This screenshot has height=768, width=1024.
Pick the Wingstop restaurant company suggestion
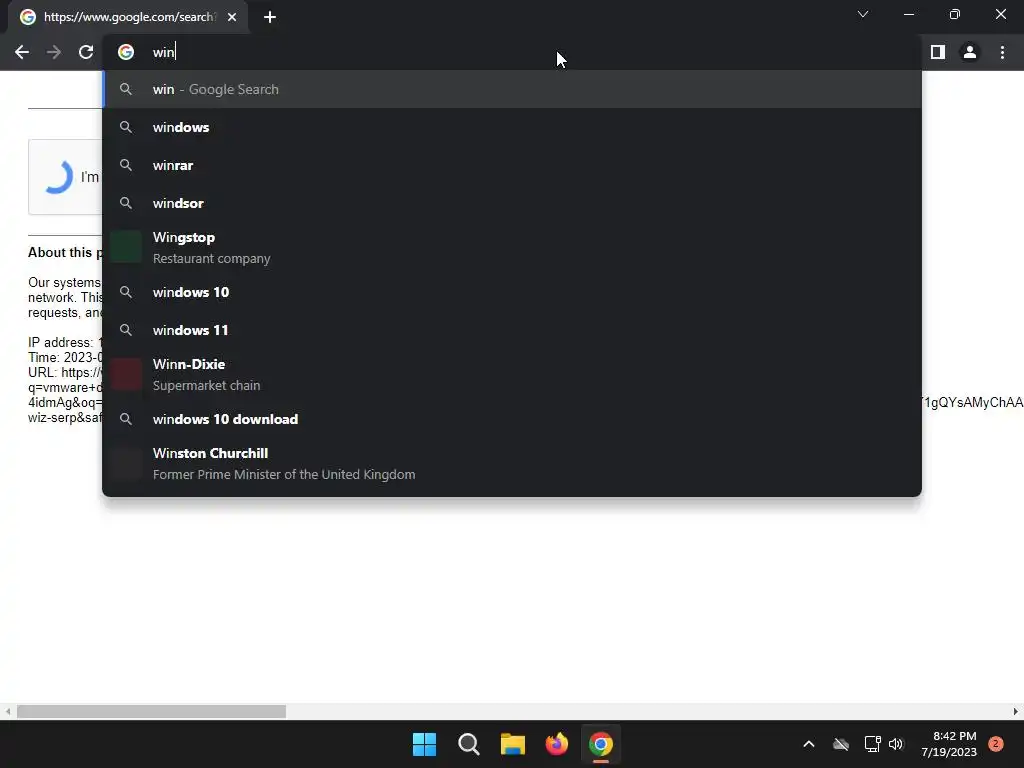512,248
